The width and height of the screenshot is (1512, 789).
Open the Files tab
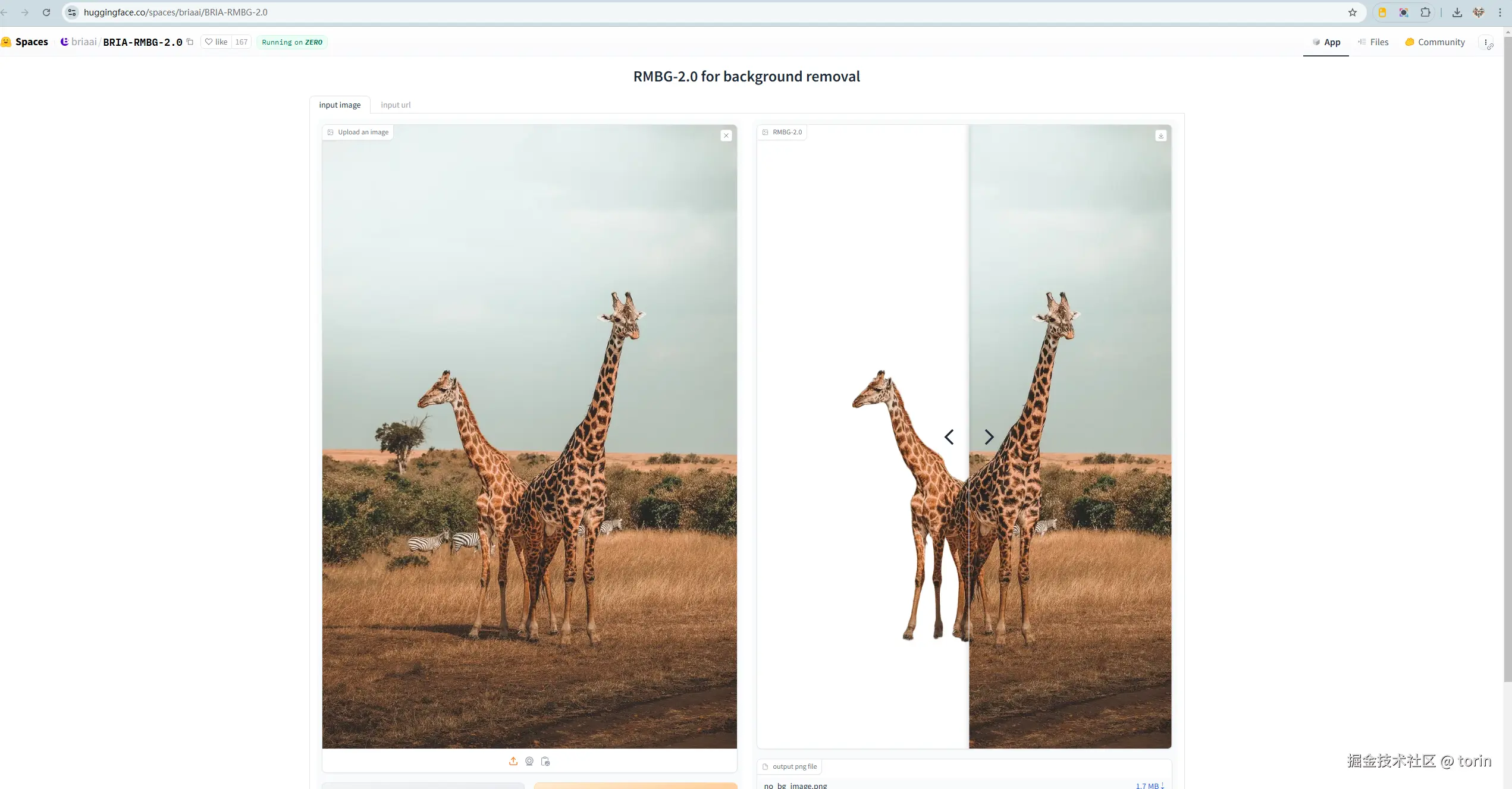(1373, 42)
